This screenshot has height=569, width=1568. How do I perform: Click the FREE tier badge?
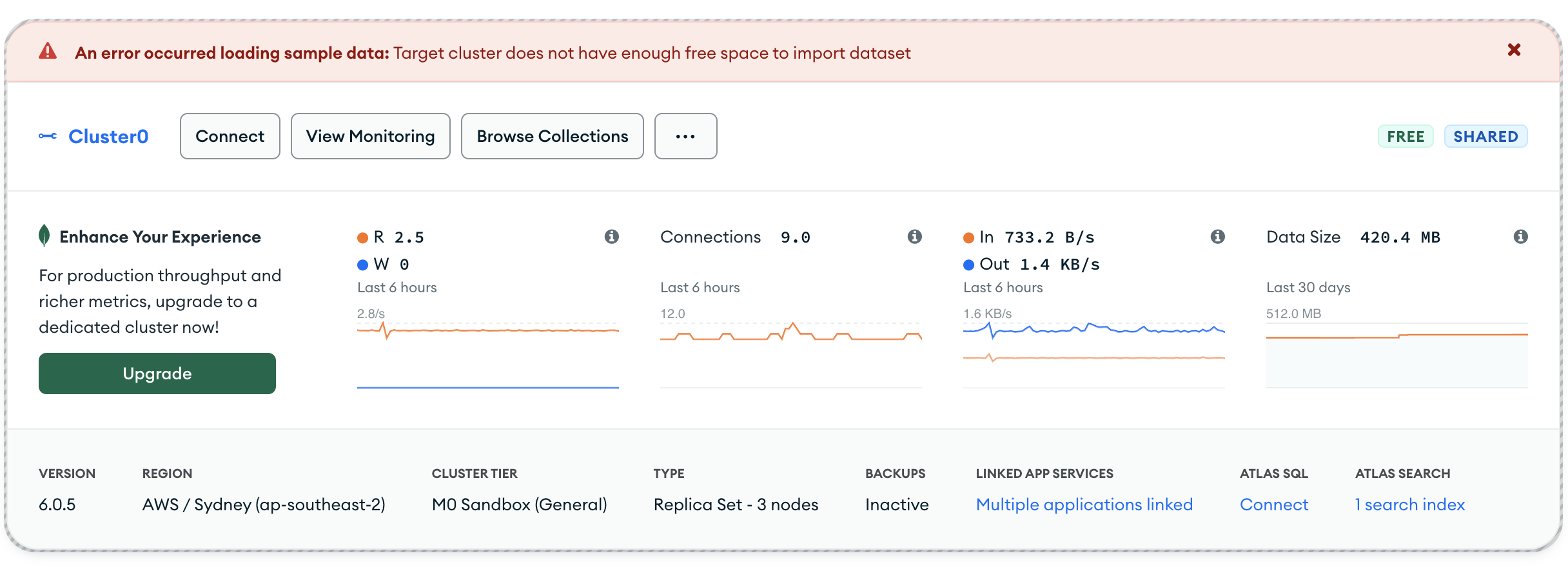click(x=1406, y=136)
